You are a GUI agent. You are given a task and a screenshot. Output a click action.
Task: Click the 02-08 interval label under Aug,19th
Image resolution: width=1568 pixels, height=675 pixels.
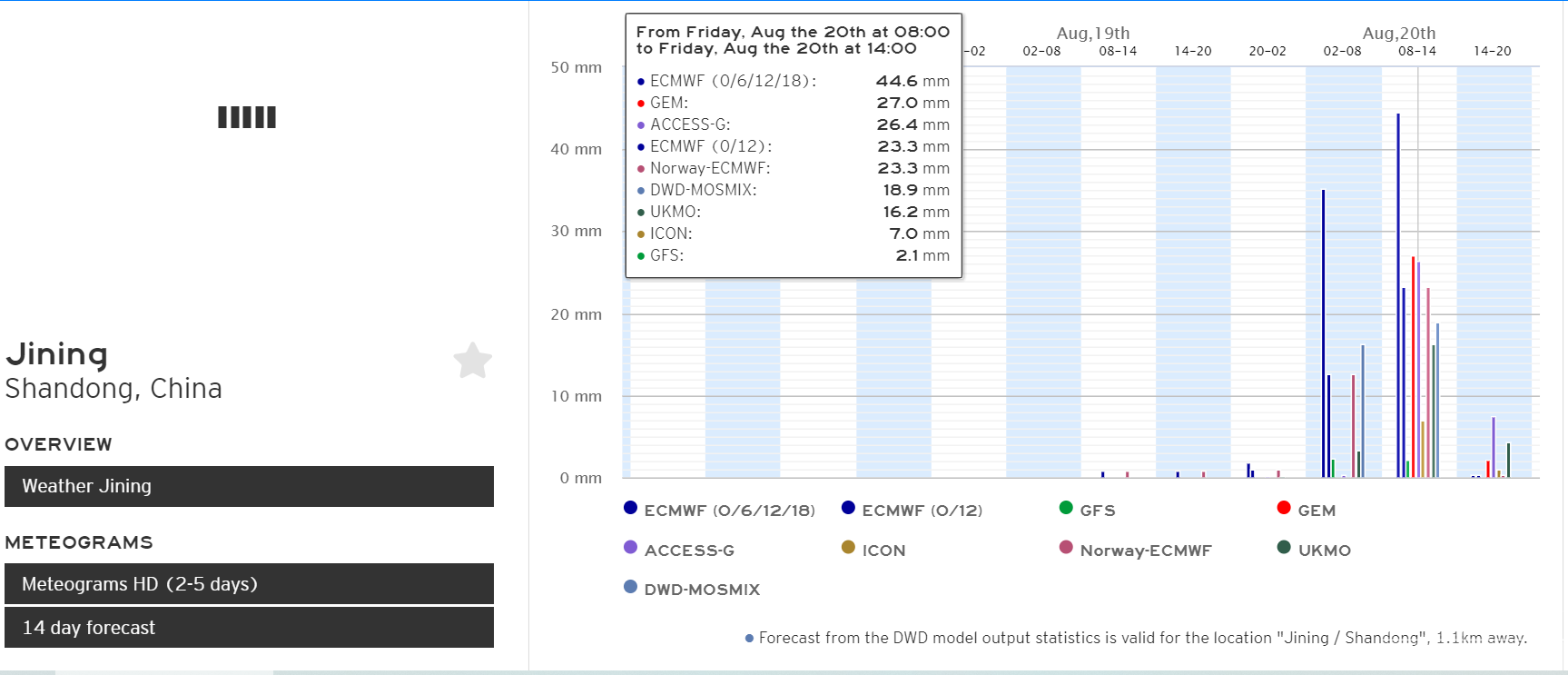pos(1041,51)
